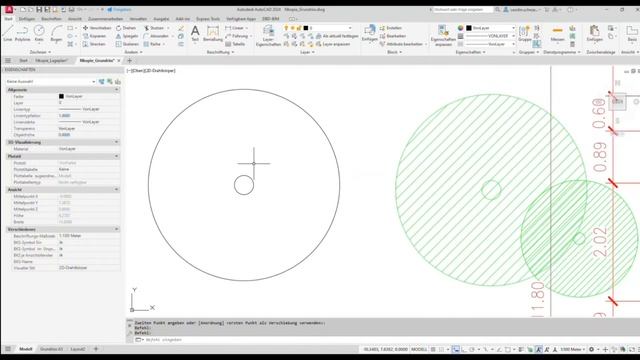Open the AutoCAD application menu logo
Screen dimensions: 640x360
coord(9,9)
